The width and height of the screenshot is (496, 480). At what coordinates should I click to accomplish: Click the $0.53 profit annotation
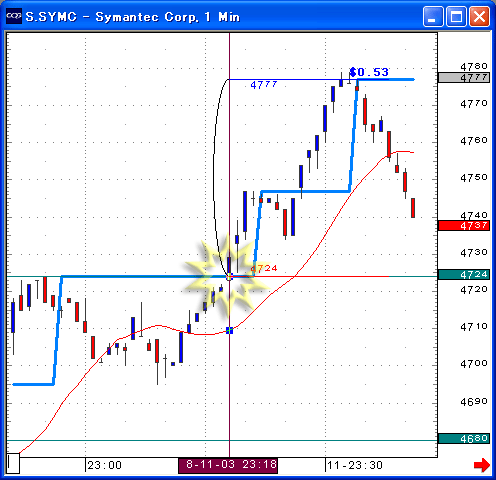coord(369,72)
